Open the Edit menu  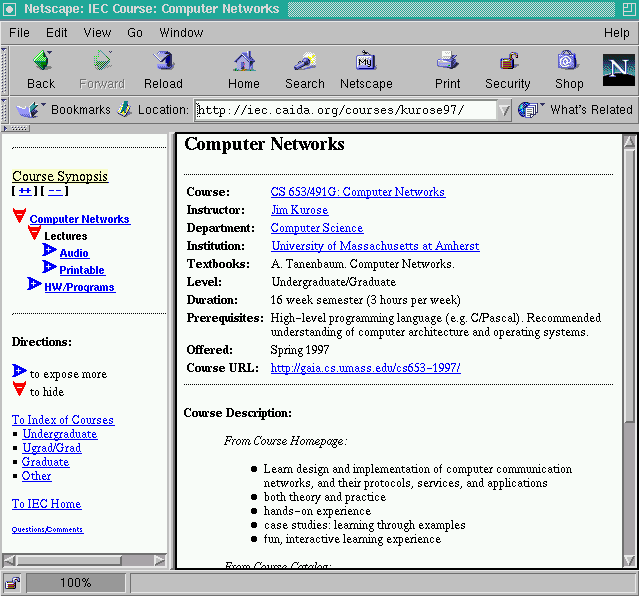[57, 33]
